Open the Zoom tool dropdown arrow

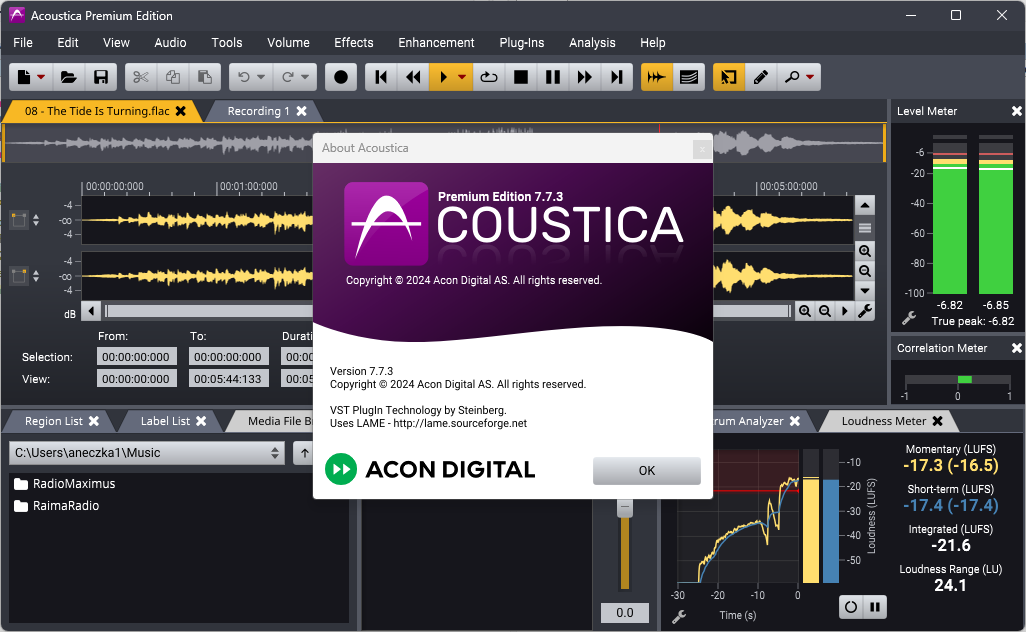point(810,77)
